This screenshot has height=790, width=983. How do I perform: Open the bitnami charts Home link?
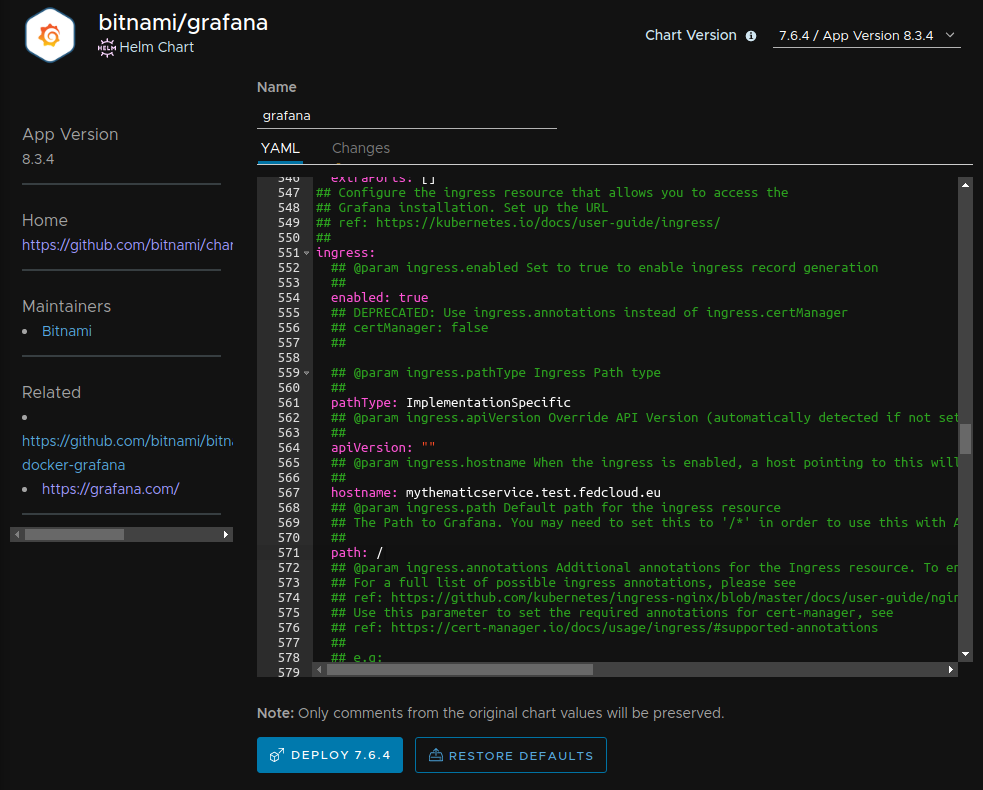(127, 245)
